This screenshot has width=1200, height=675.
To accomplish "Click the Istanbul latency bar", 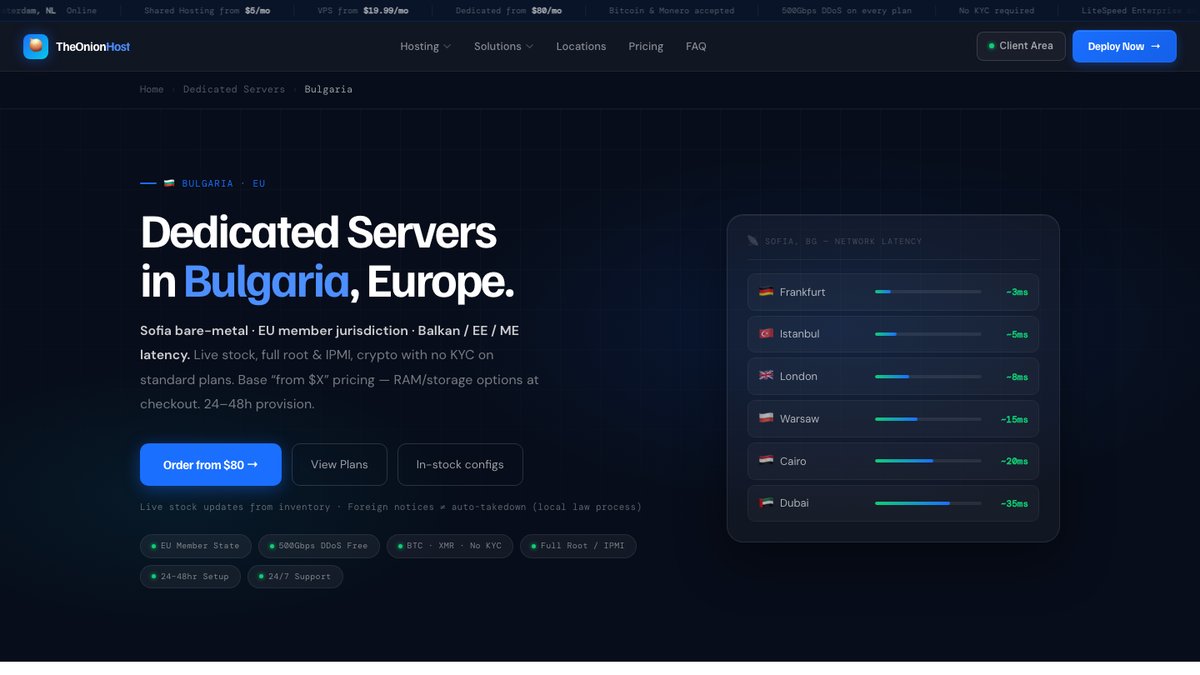I will [928, 334].
